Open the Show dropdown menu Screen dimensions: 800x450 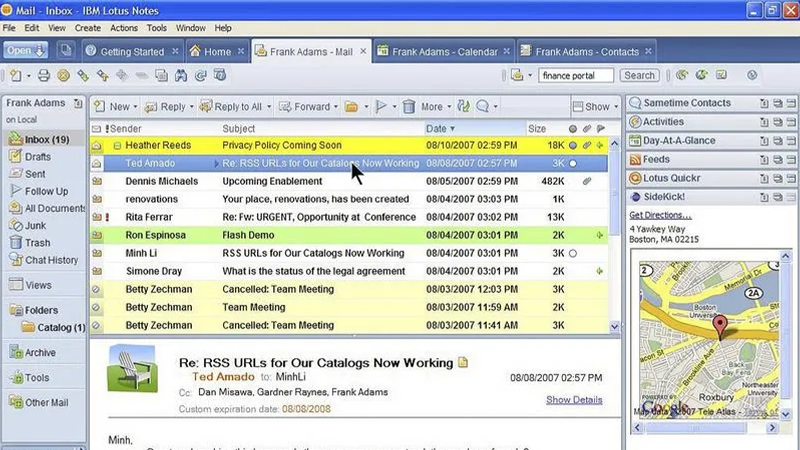(595, 107)
